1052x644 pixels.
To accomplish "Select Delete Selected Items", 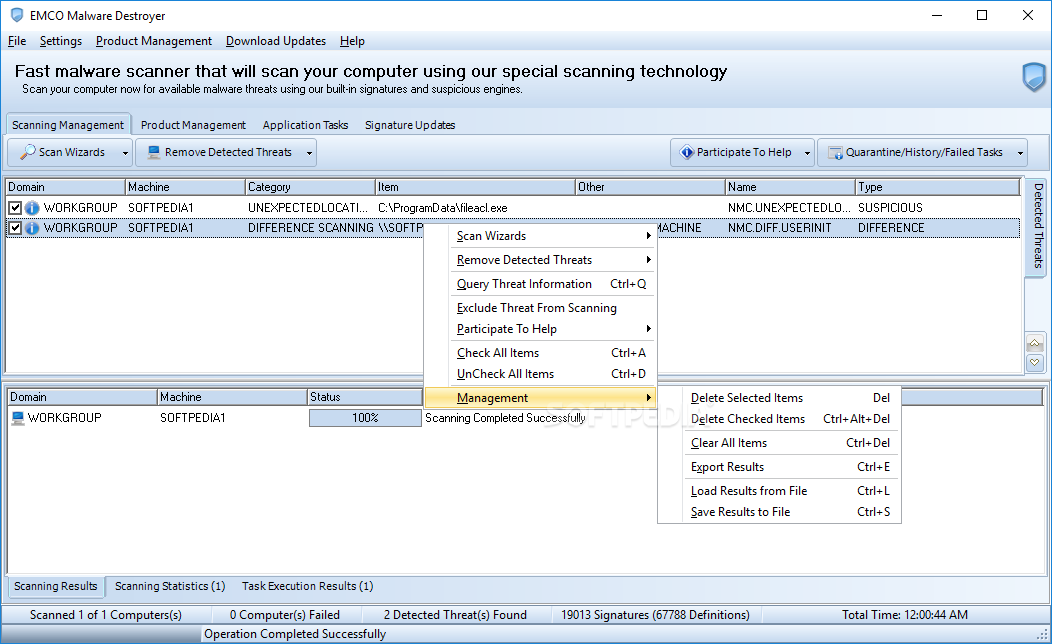I will 779,398.
